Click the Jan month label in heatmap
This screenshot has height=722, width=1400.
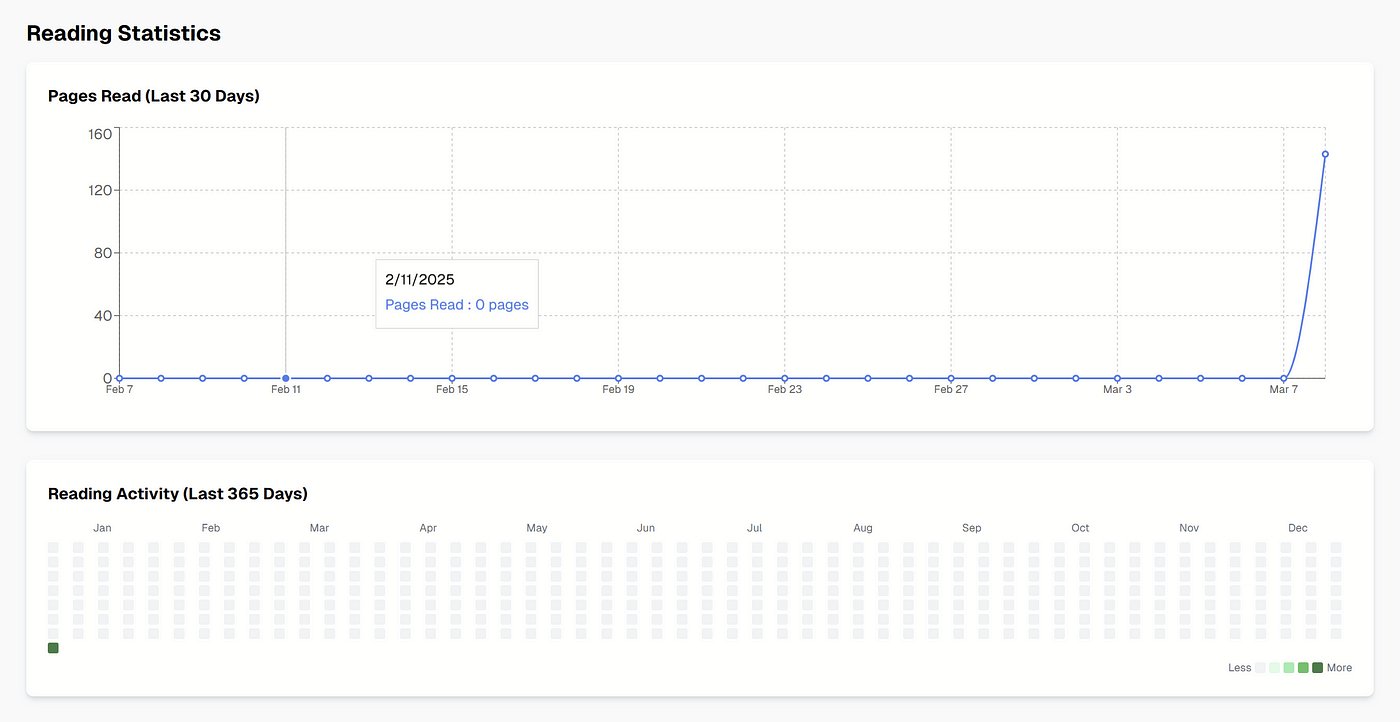tap(102, 528)
